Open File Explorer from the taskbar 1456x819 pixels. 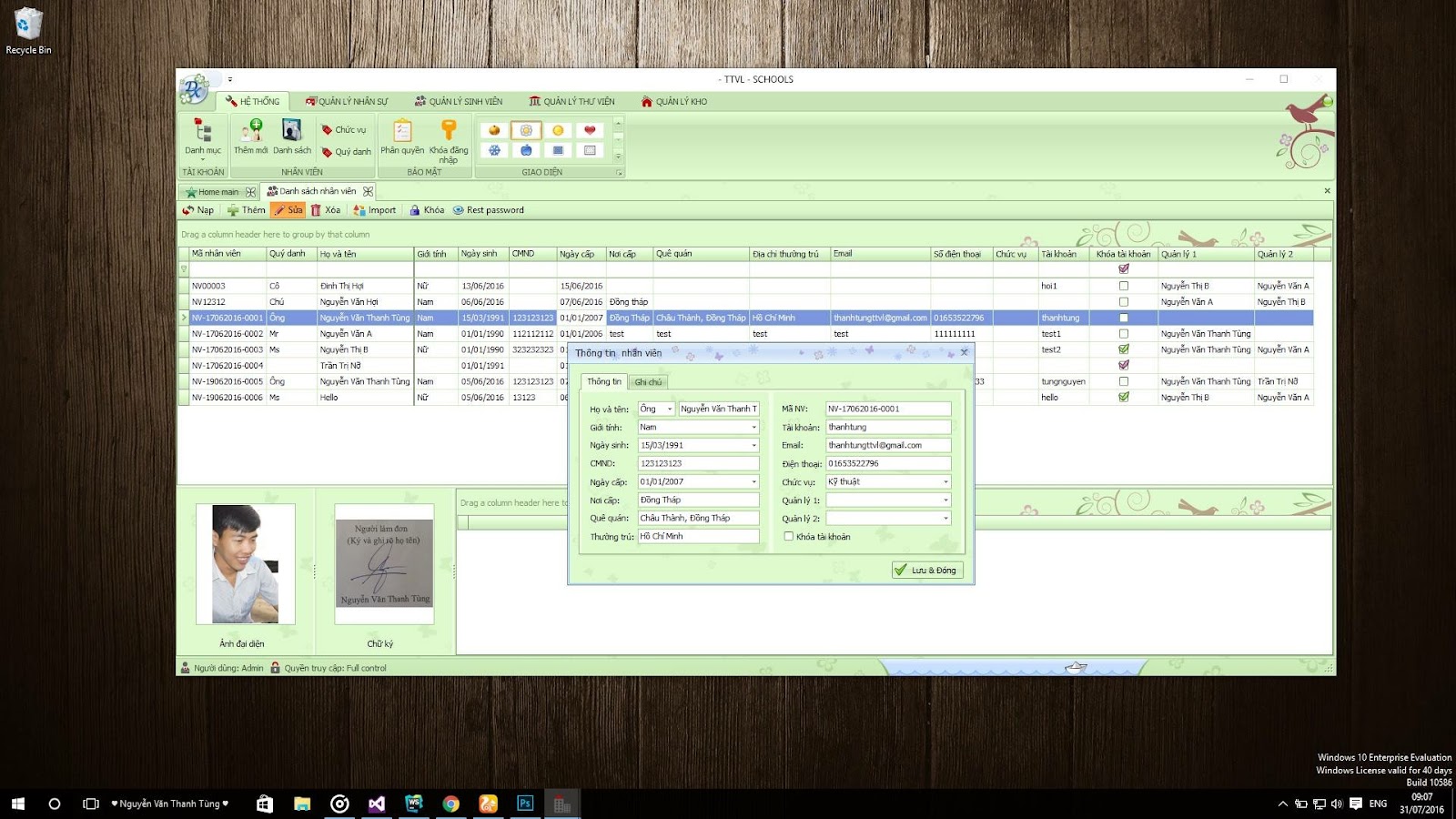point(302,804)
